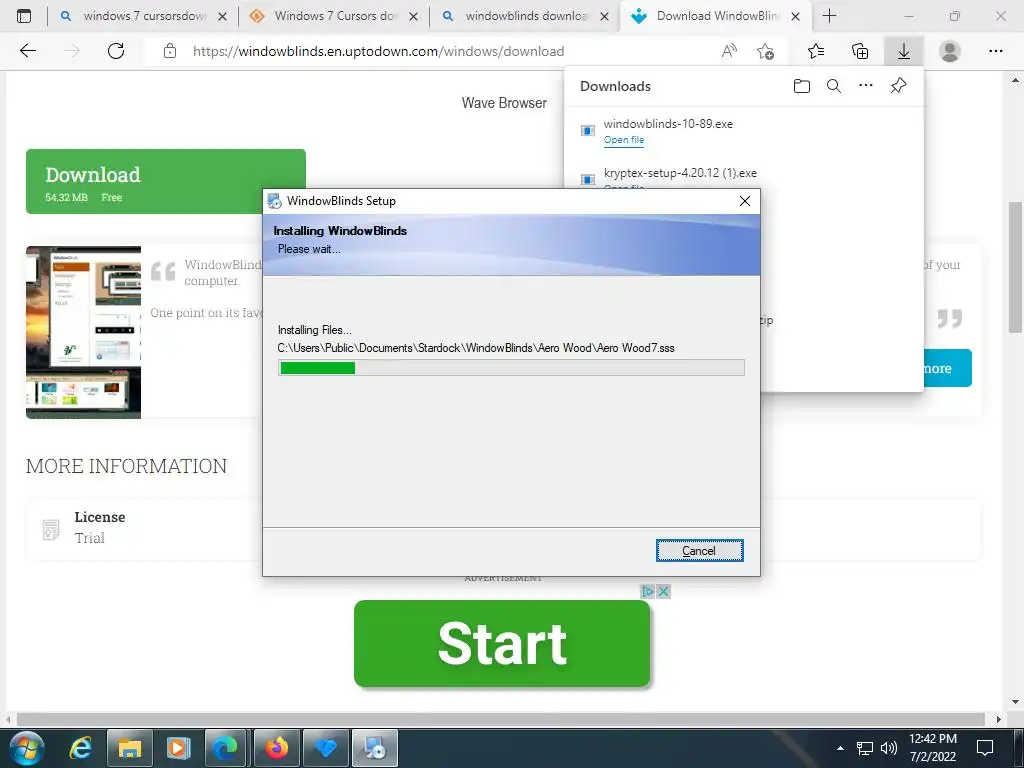
Task: Click the big green Start ad button
Action: click(x=502, y=644)
